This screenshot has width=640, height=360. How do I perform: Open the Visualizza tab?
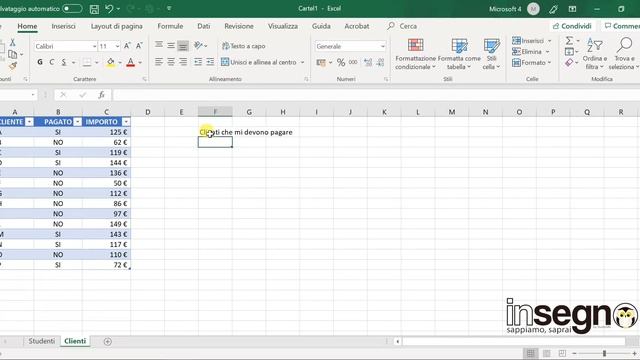(x=283, y=26)
